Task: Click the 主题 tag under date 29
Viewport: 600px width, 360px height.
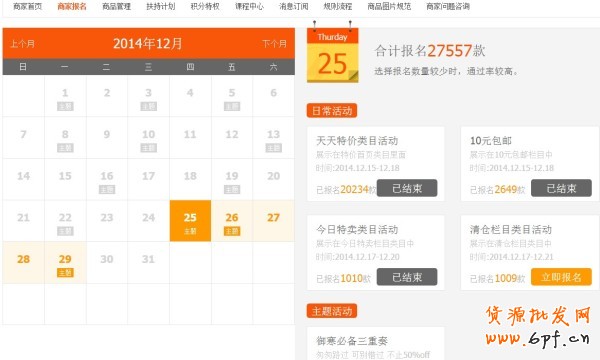Action: point(65,273)
